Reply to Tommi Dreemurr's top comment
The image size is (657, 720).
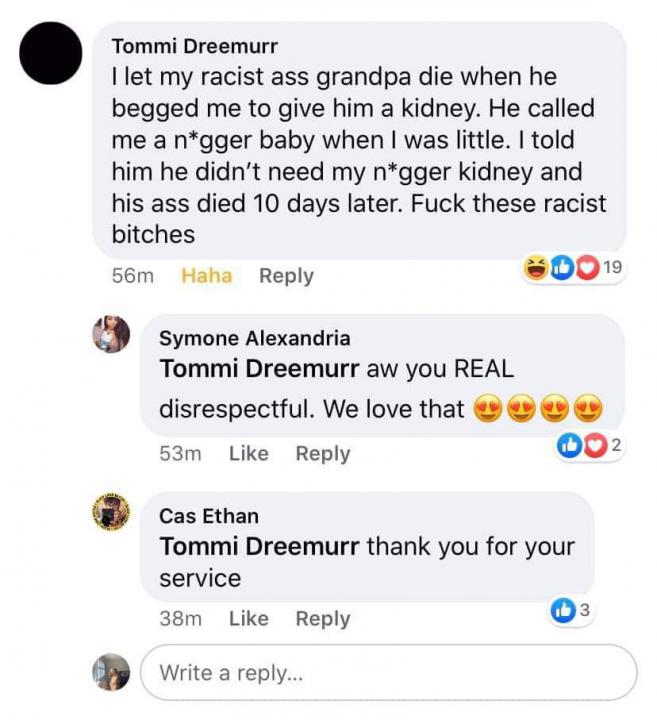(x=286, y=276)
